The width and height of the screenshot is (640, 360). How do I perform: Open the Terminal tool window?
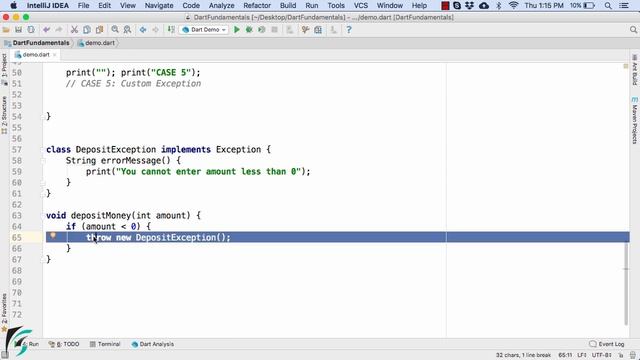[105, 344]
